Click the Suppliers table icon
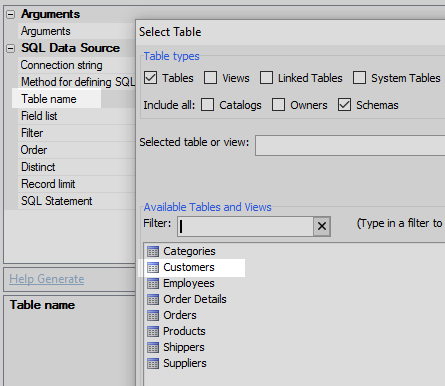The image size is (445, 386). (153, 363)
